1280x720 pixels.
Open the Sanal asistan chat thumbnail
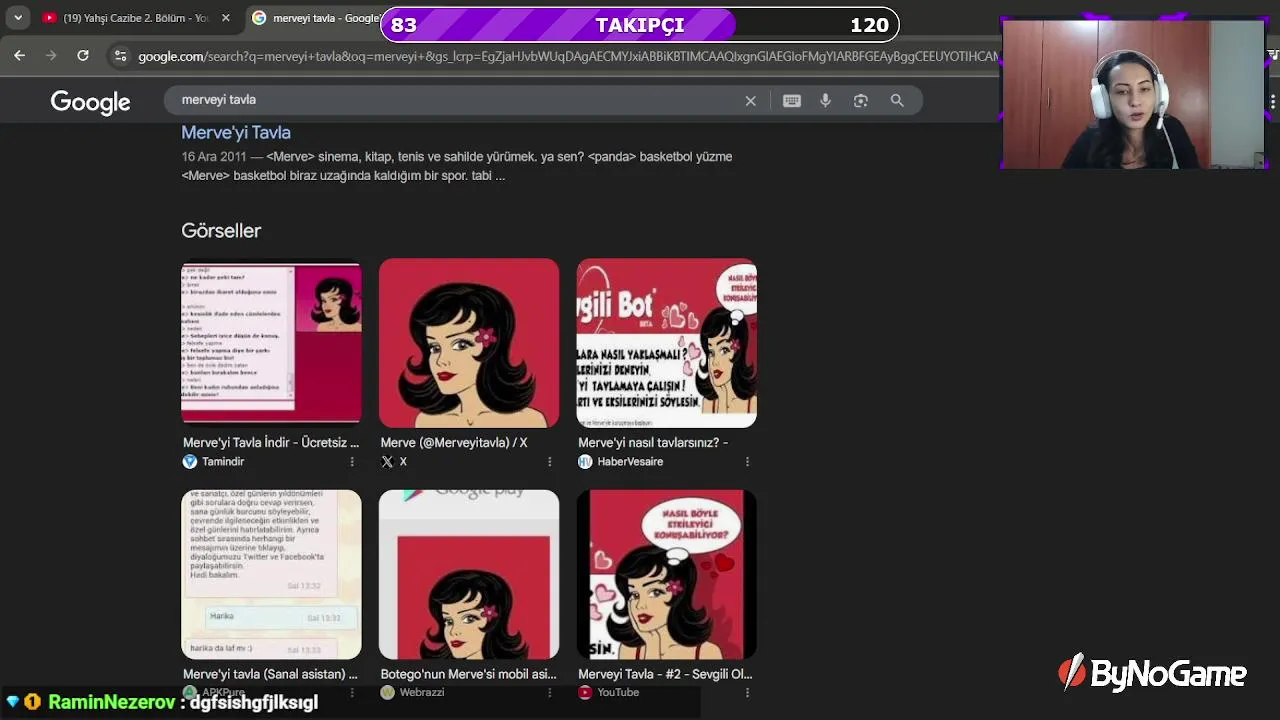coord(271,574)
